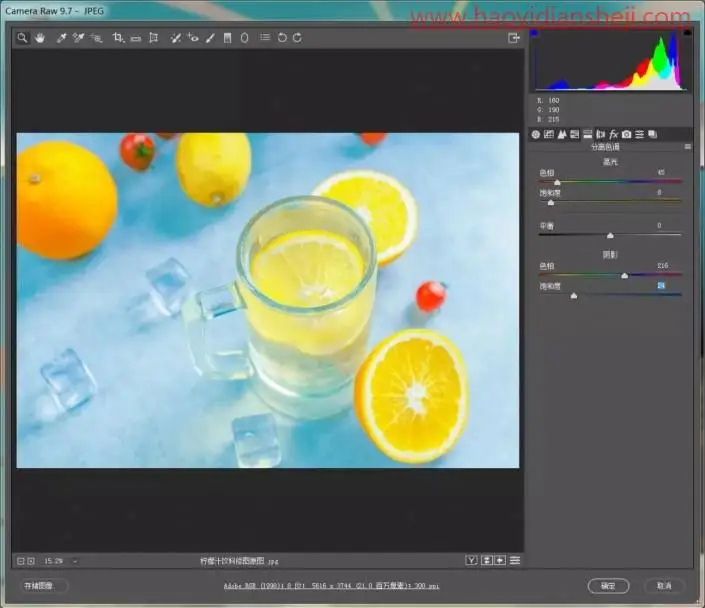Edit the Highlights Saturation value field

(x=659, y=192)
